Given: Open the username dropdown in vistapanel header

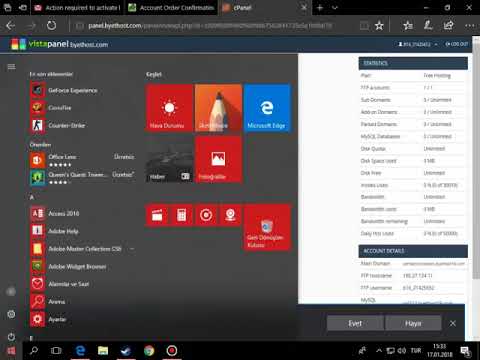Looking at the screenshot, I should pos(418,44).
